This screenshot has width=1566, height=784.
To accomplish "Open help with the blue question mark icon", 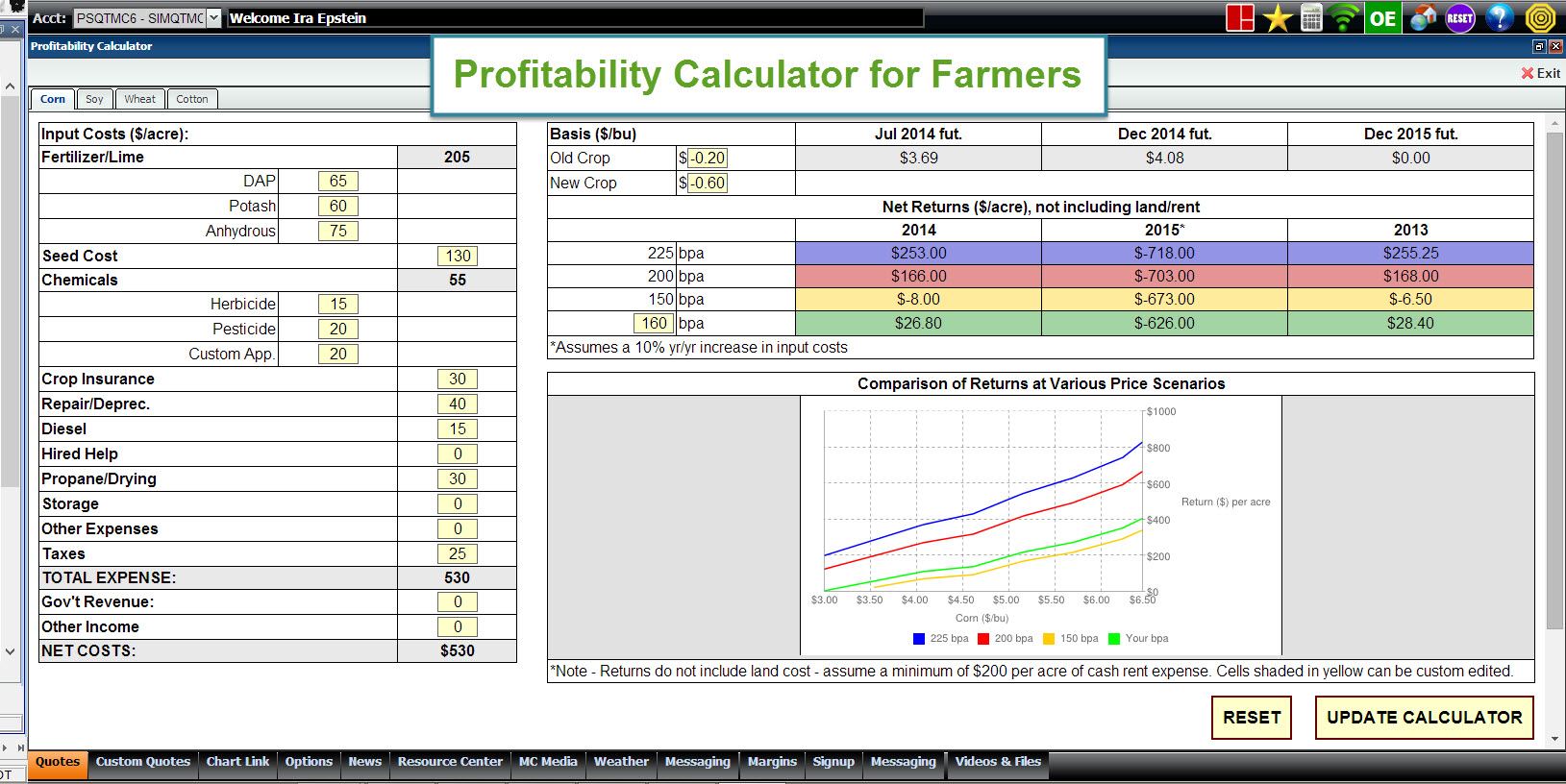I will 1500,17.
